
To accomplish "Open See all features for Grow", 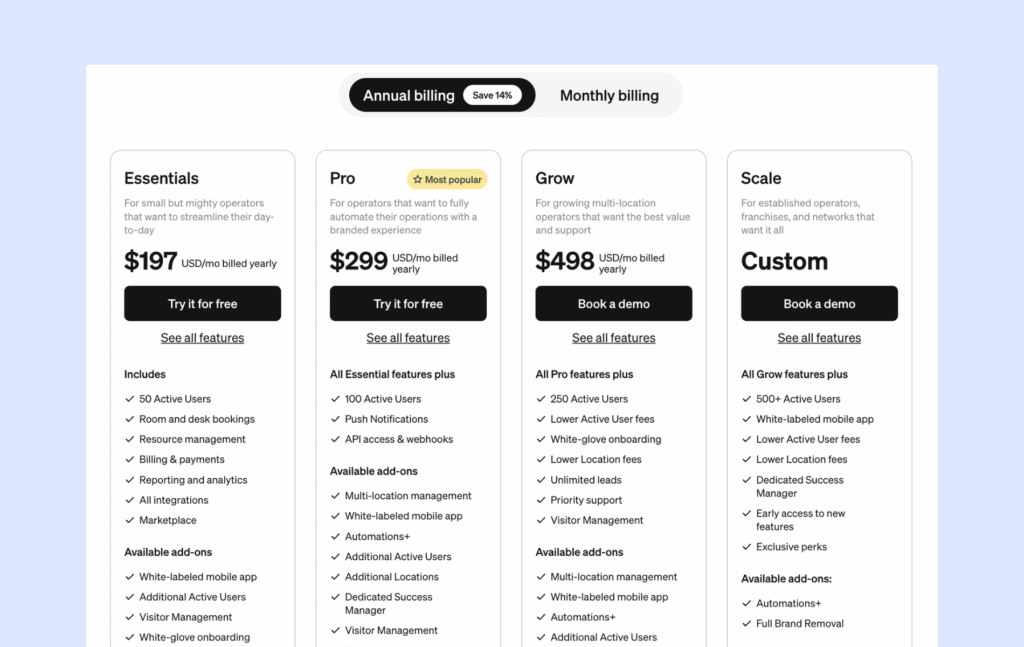I will [x=613, y=338].
